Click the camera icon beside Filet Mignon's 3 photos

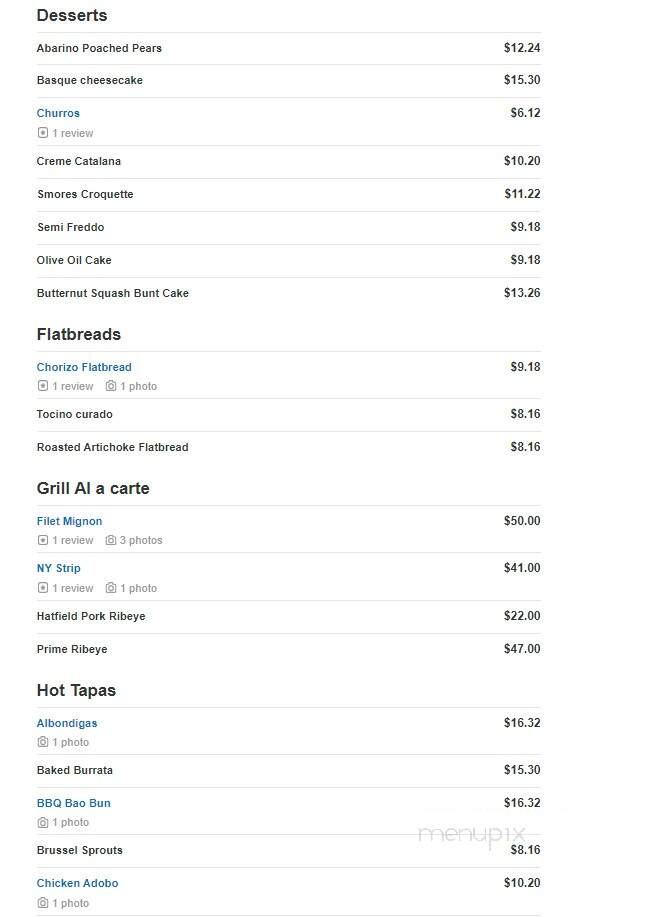coord(111,540)
